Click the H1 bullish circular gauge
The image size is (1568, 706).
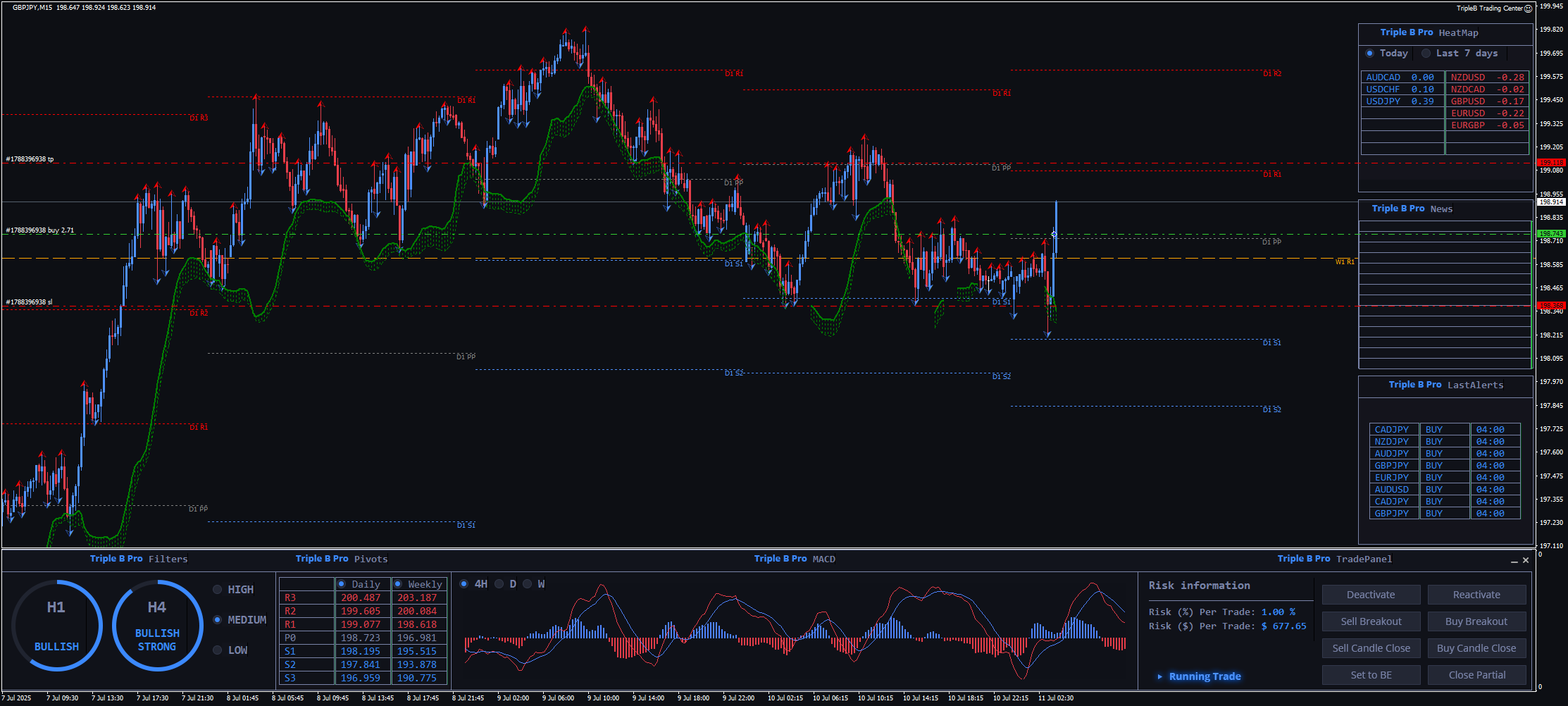tap(56, 625)
